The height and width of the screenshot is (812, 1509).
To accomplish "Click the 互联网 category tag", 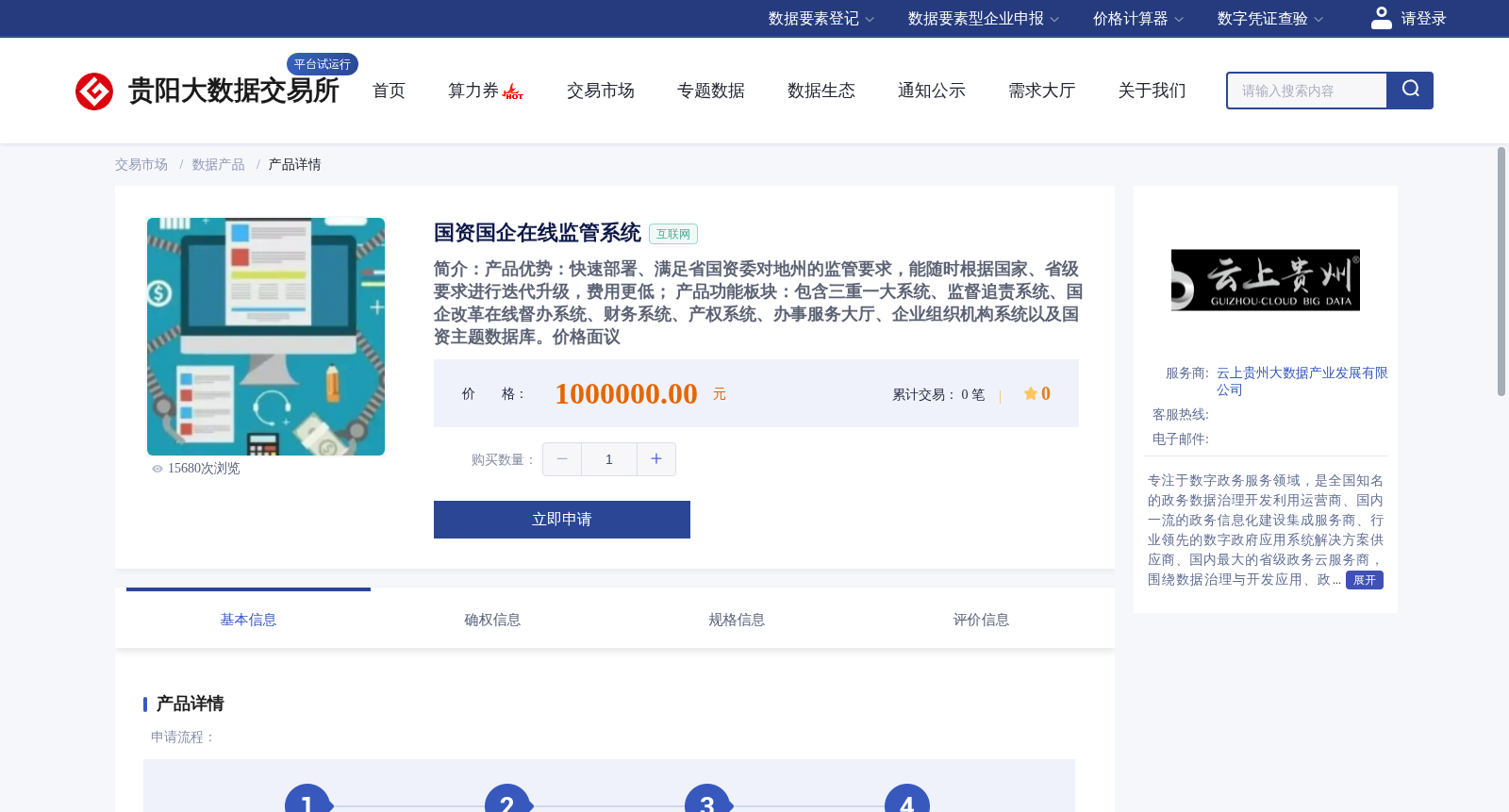I will click(673, 234).
